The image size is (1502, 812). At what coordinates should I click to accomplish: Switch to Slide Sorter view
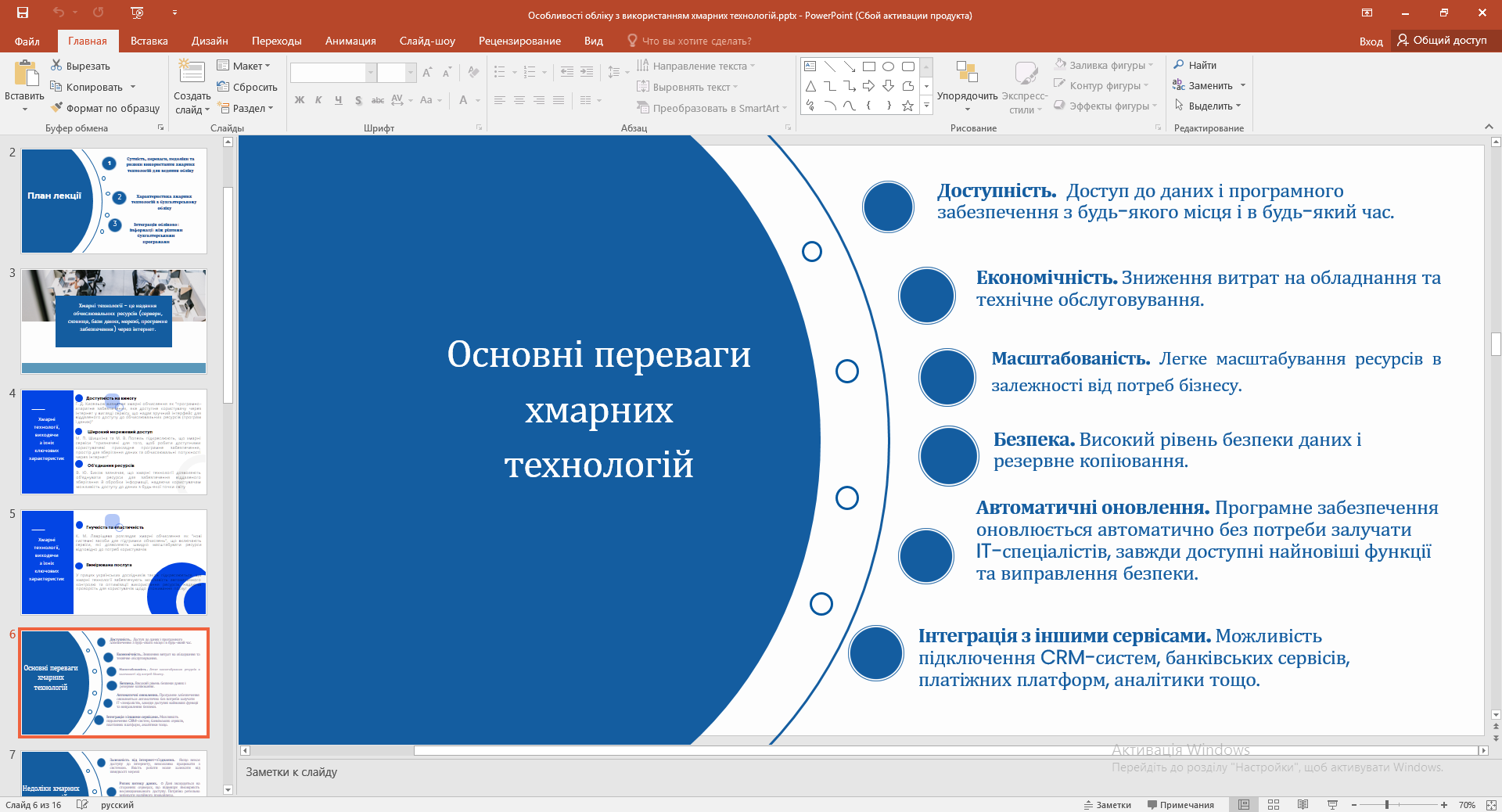click(1274, 804)
